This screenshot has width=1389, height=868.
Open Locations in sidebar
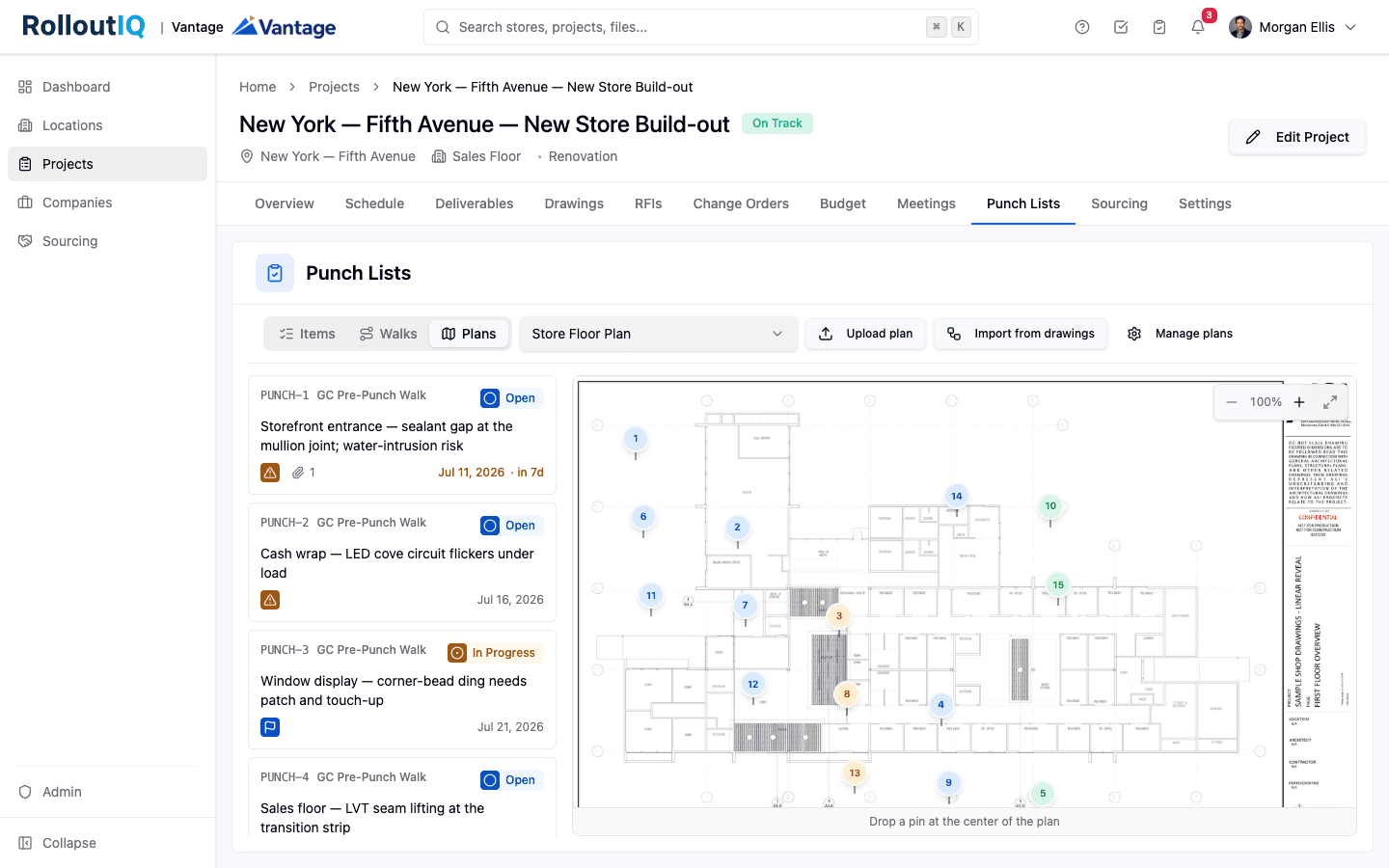[x=107, y=125]
